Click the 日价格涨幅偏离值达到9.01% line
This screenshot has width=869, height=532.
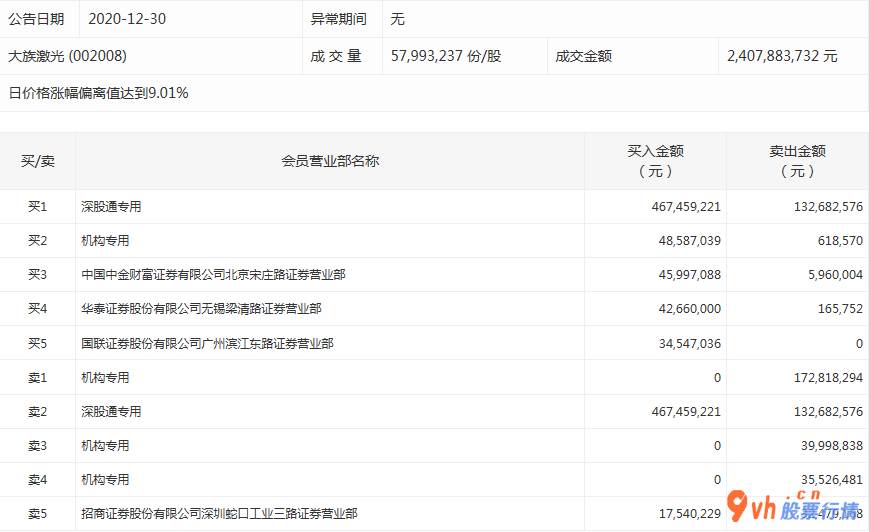point(98,93)
